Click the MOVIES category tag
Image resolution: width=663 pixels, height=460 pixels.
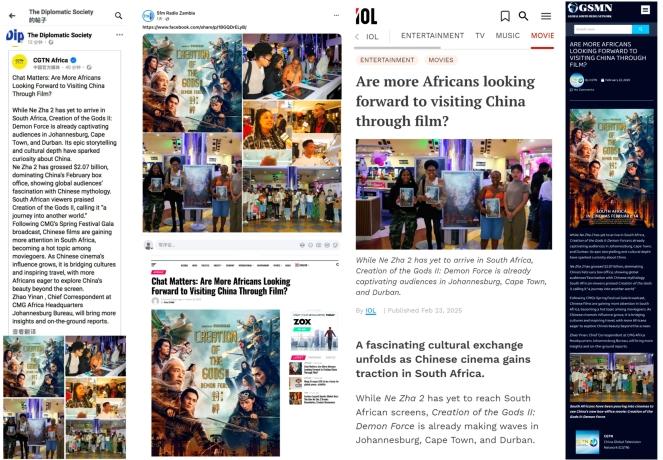441,60
